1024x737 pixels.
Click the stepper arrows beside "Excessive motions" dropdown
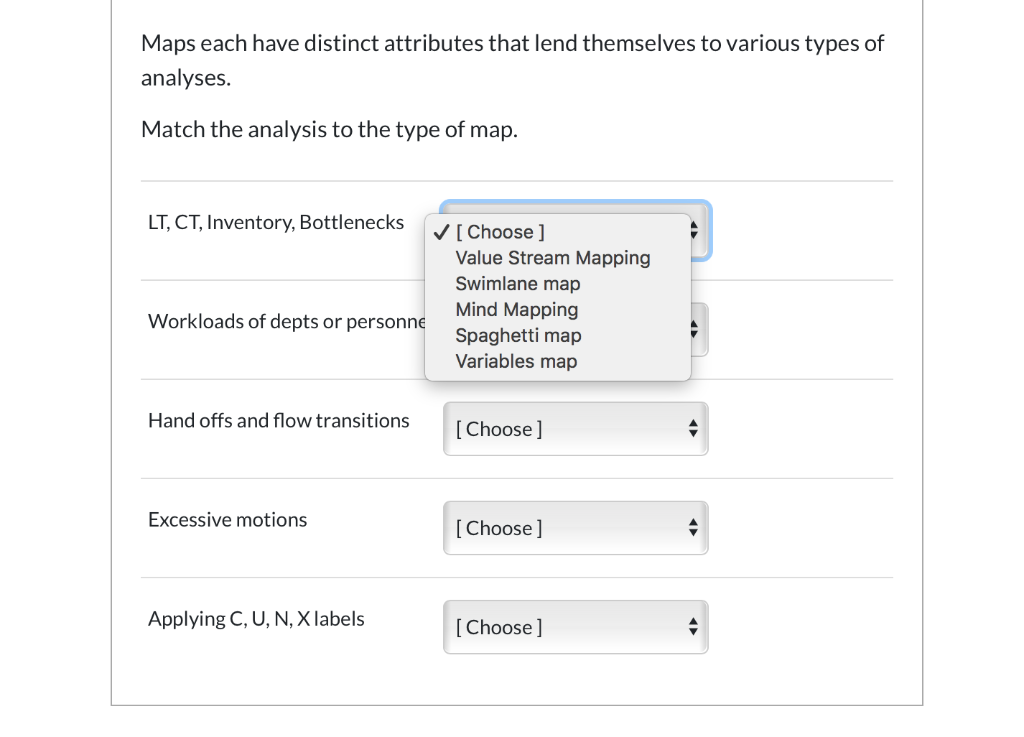tap(693, 527)
